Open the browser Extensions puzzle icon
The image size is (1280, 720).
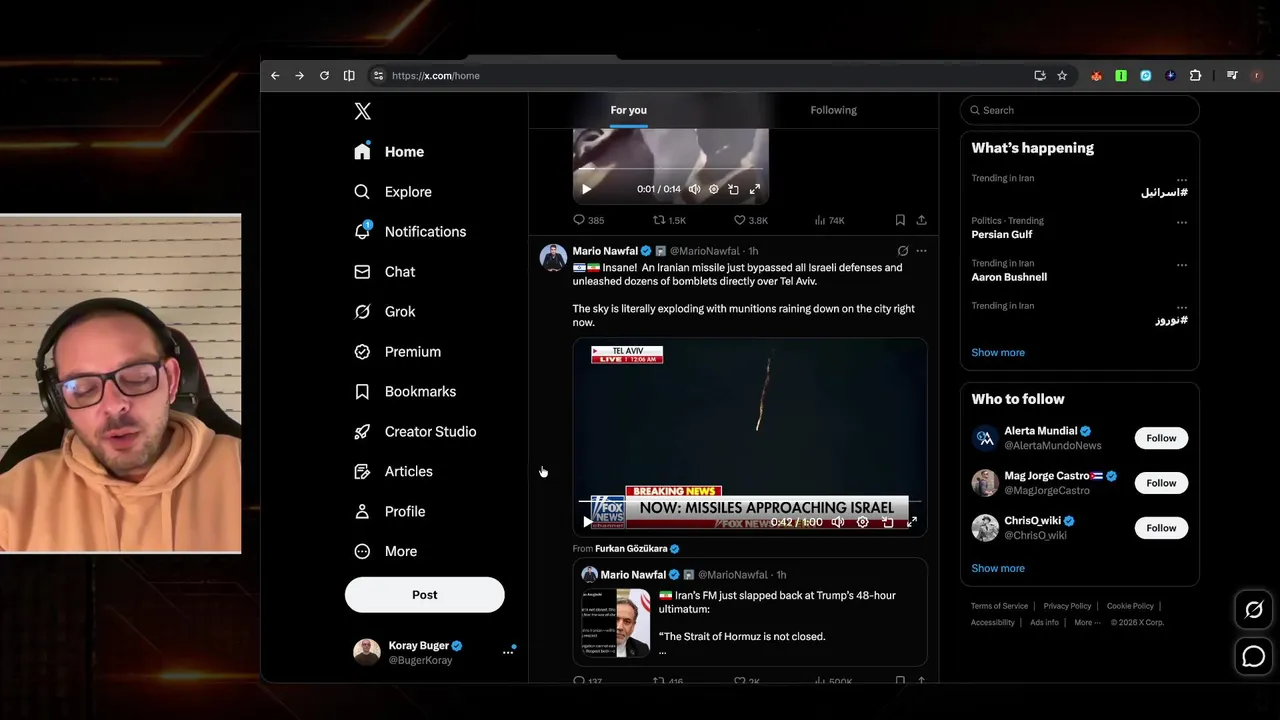[1195, 76]
